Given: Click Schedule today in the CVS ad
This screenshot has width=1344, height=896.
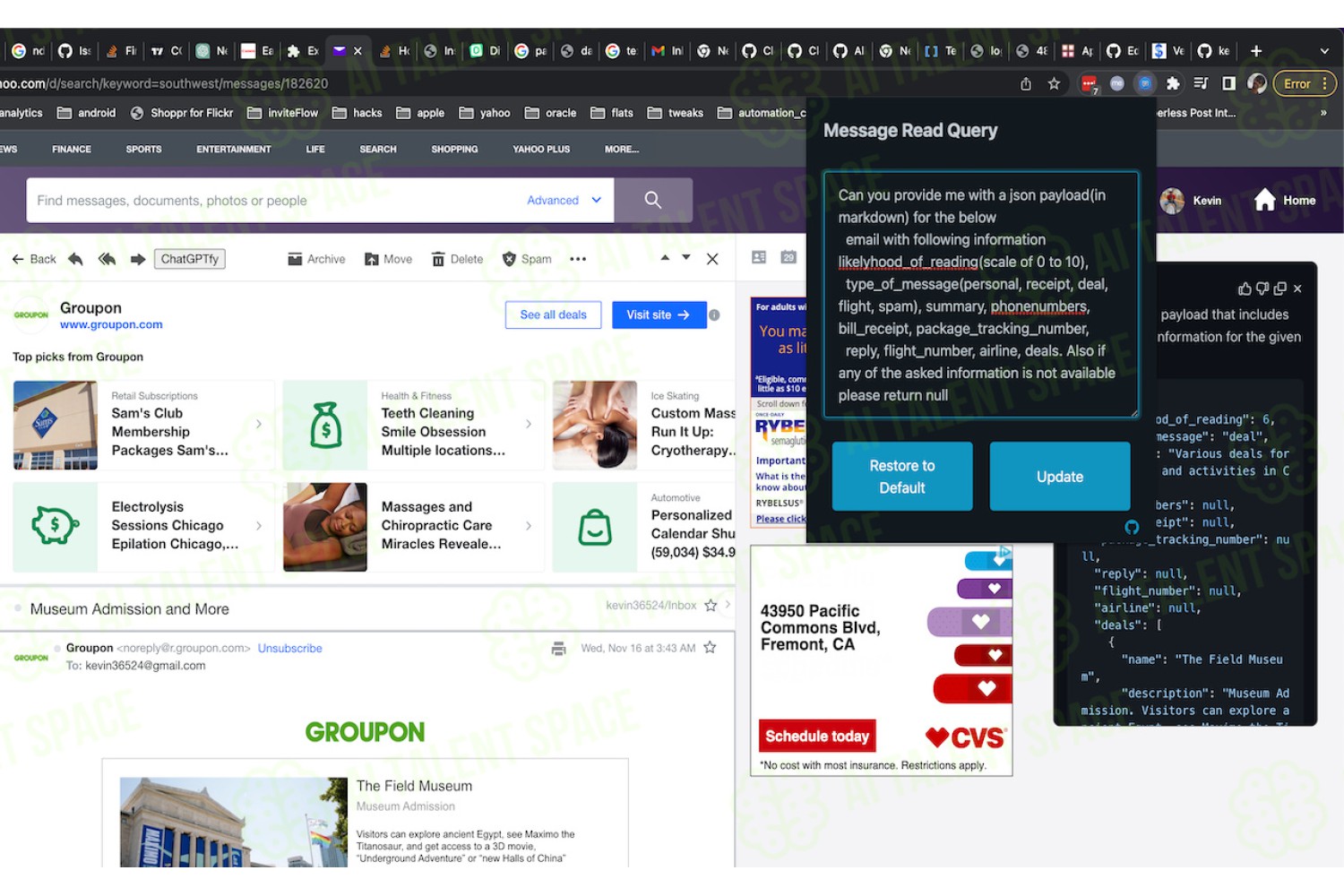Looking at the screenshot, I should 817,736.
